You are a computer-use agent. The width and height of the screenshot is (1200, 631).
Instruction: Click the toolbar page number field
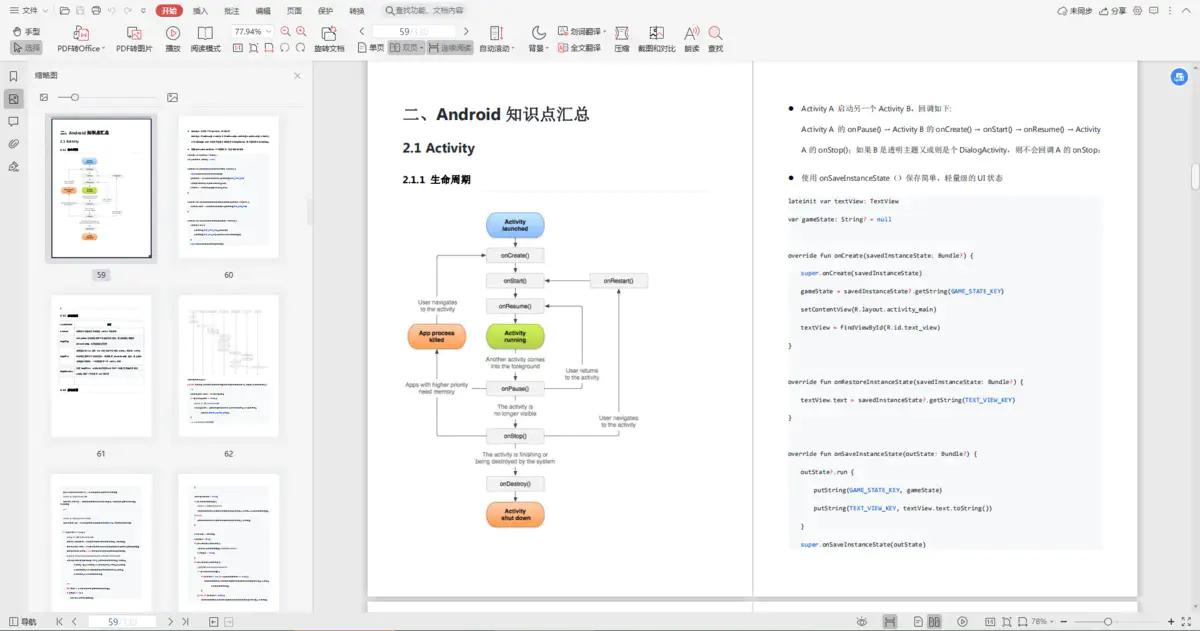point(414,32)
